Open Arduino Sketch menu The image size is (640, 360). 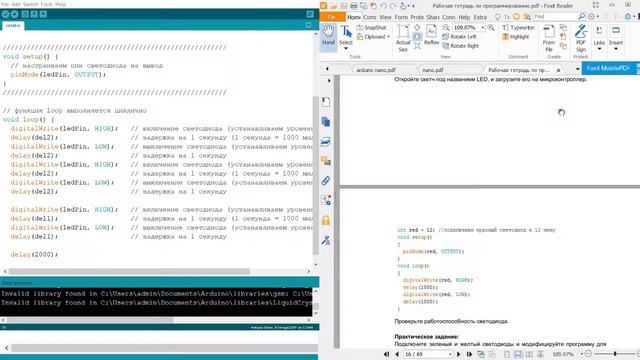pyautogui.click(x=30, y=4)
